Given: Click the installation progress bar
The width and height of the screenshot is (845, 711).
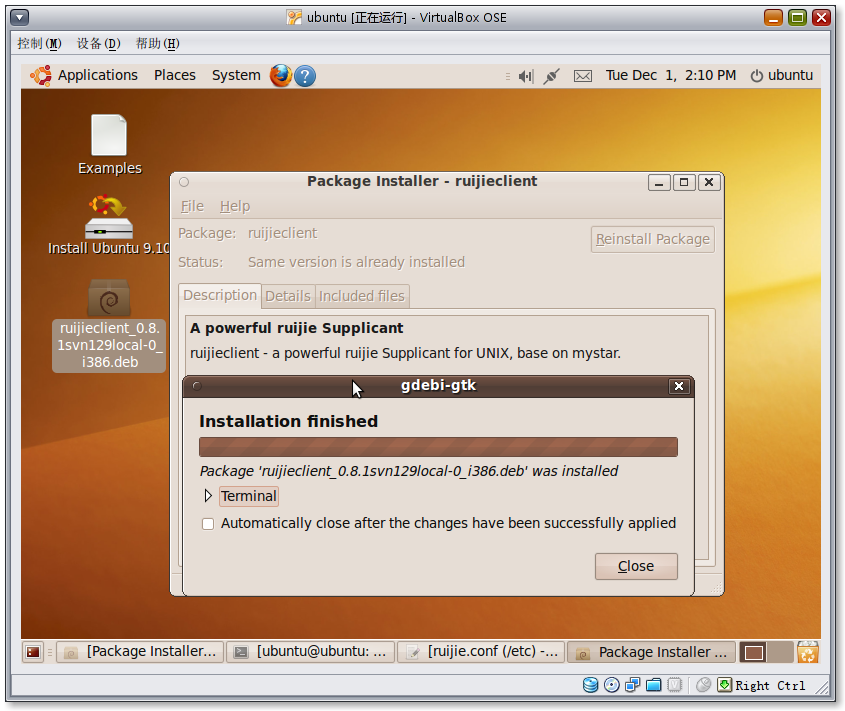Looking at the screenshot, I should tap(438, 447).
